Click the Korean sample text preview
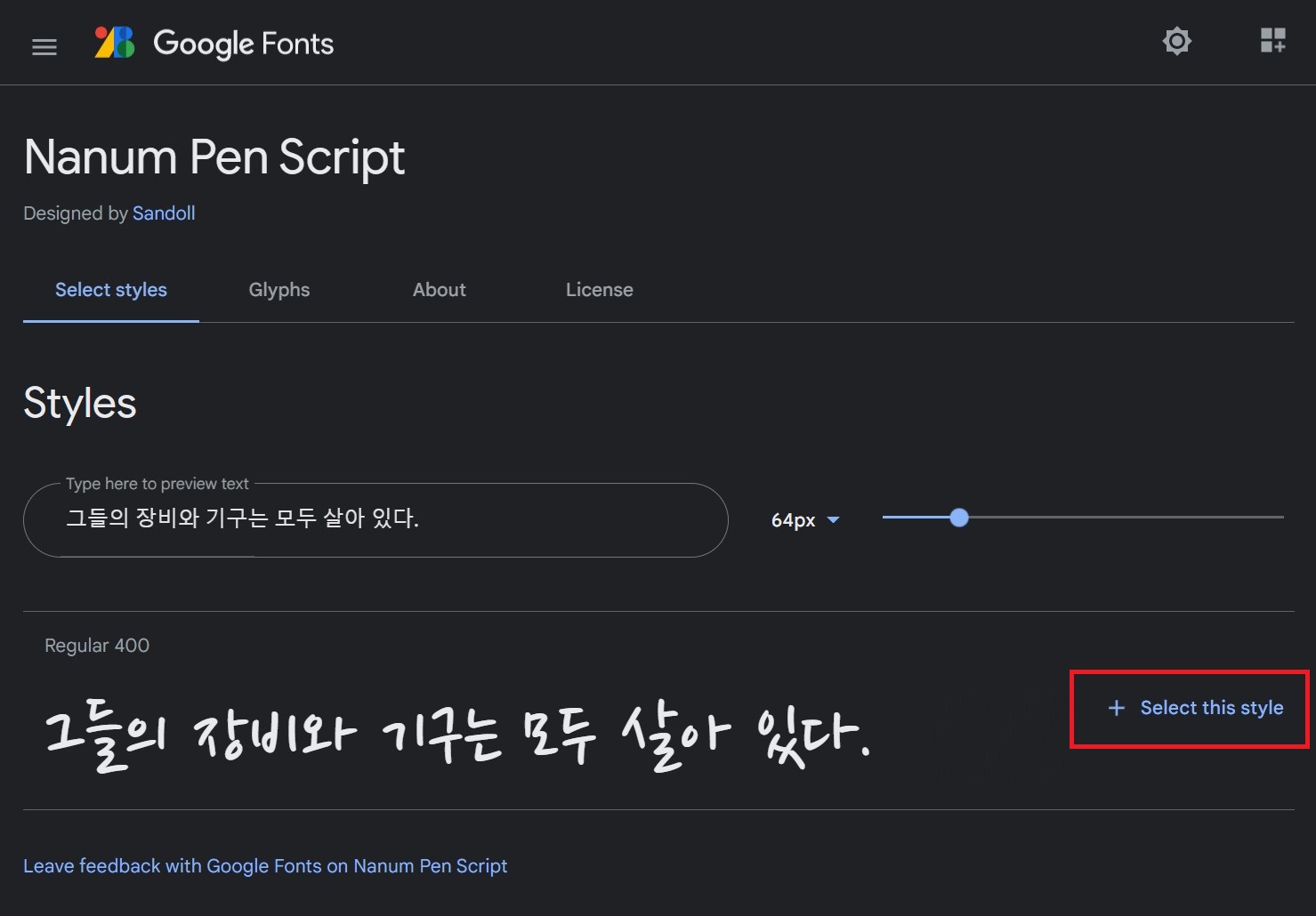1316x916 pixels. click(456, 737)
